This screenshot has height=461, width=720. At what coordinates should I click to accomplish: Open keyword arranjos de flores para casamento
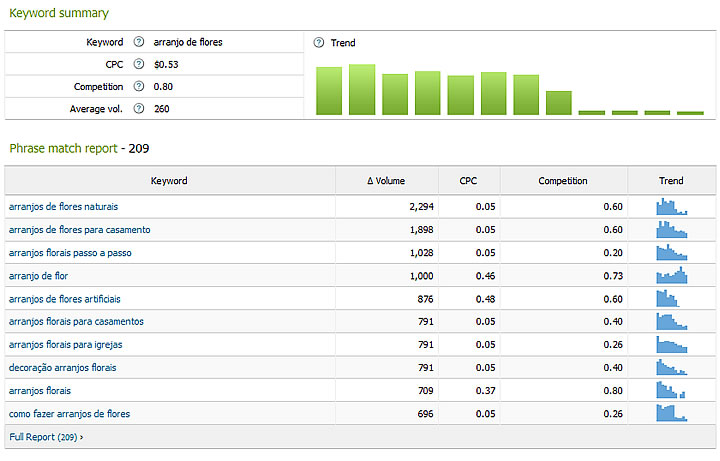pyautogui.click(x=79, y=230)
